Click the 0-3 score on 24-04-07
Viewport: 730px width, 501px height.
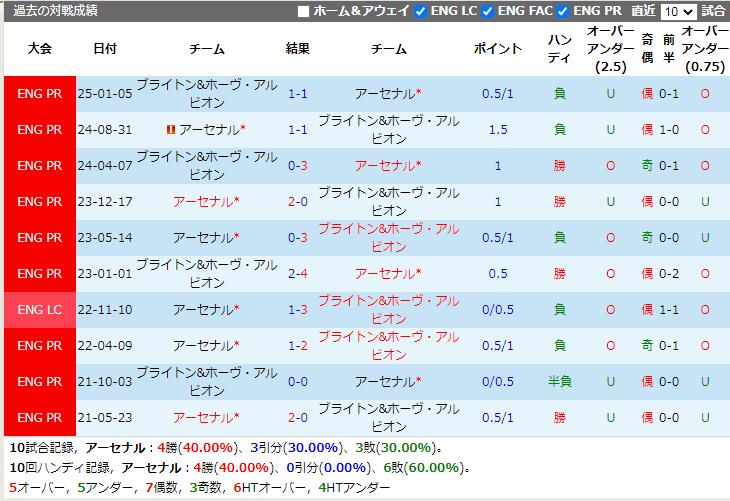tap(297, 165)
